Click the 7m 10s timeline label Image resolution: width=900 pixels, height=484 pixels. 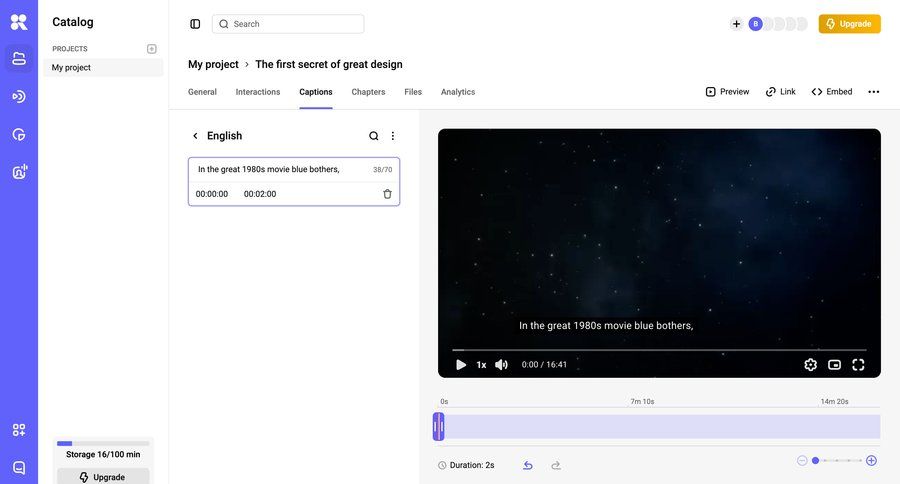coord(642,401)
